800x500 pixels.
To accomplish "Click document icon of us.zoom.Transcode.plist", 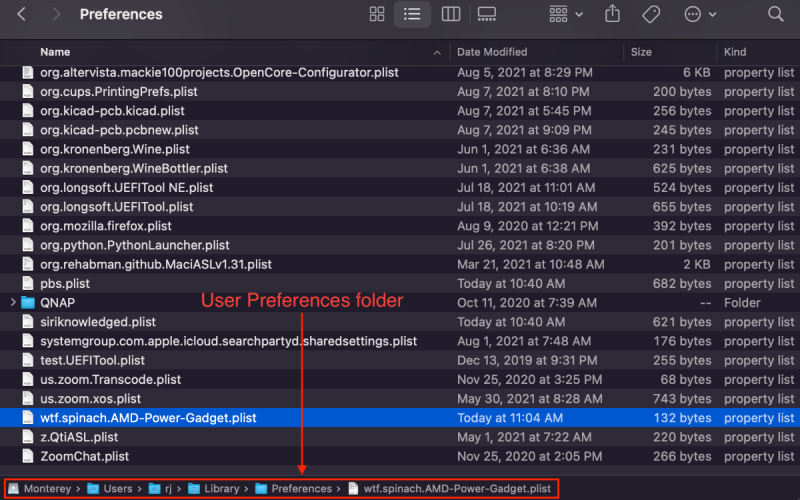I will click(28, 380).
